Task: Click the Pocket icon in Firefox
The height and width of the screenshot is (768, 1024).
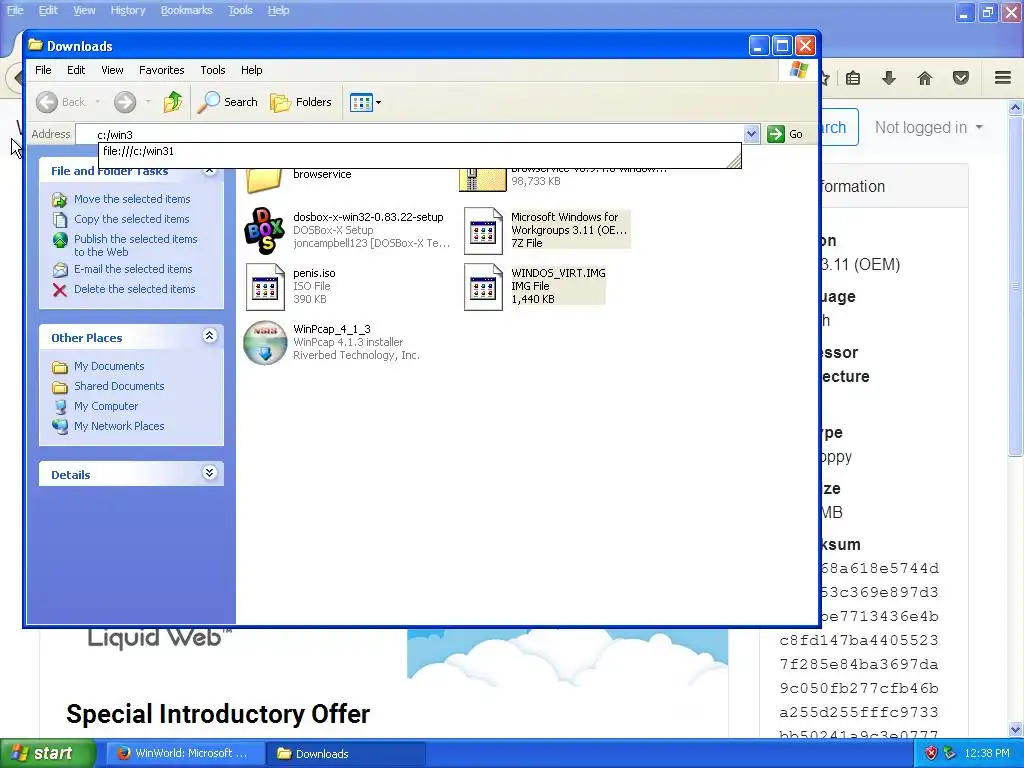Action: click(961, 78)
